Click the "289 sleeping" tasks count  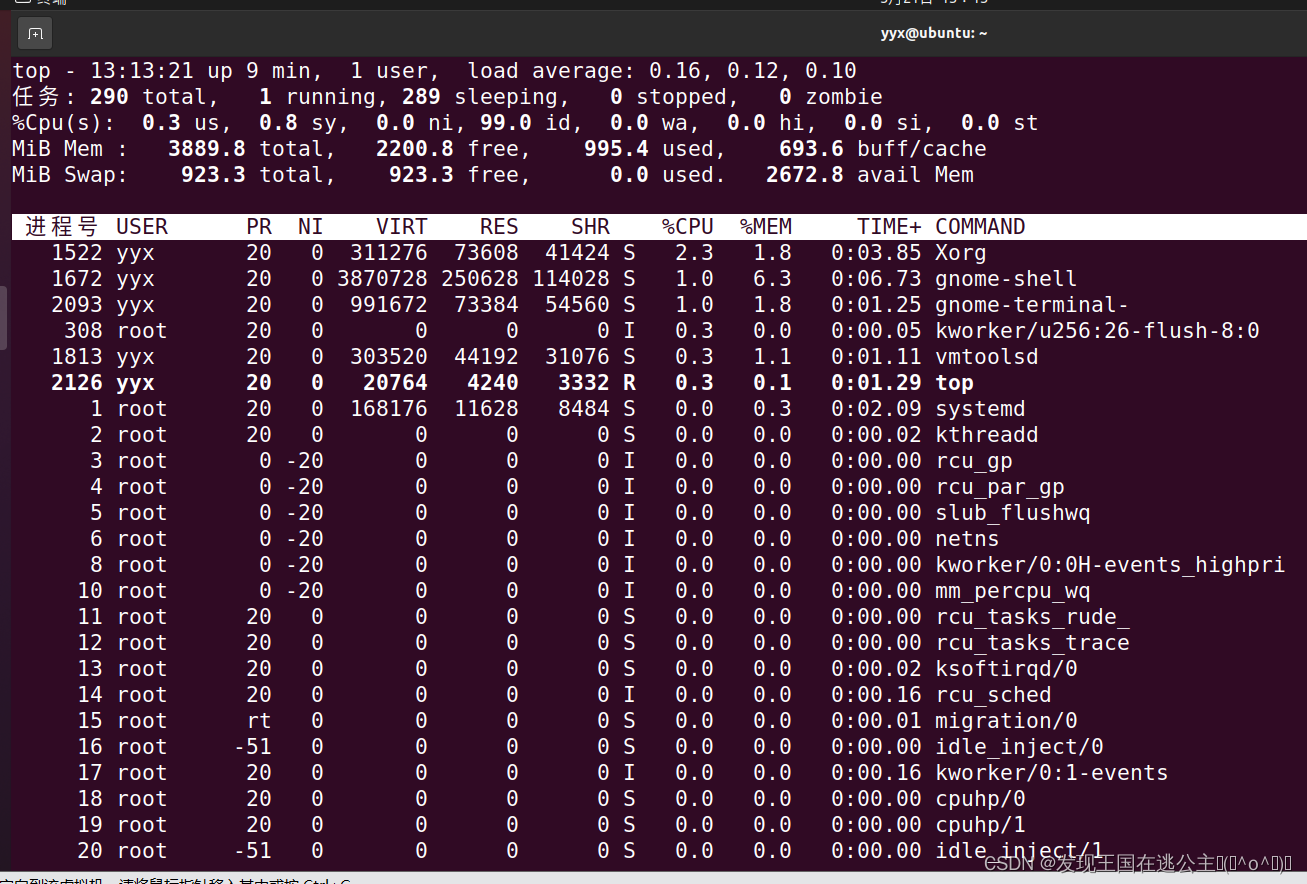coord(480,97)
